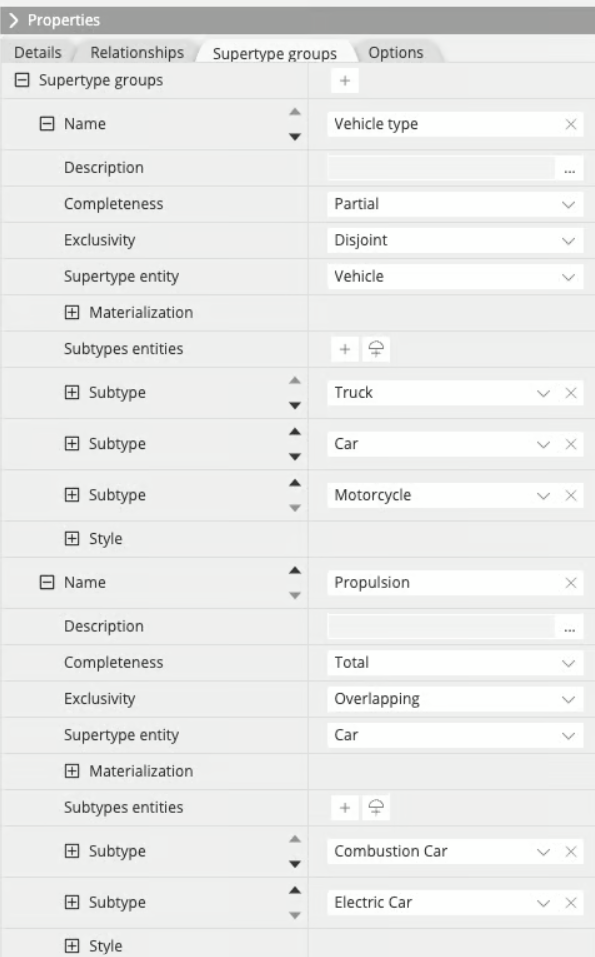
Task: Collapse the Supertype groups root node
Action: (22, 80)
